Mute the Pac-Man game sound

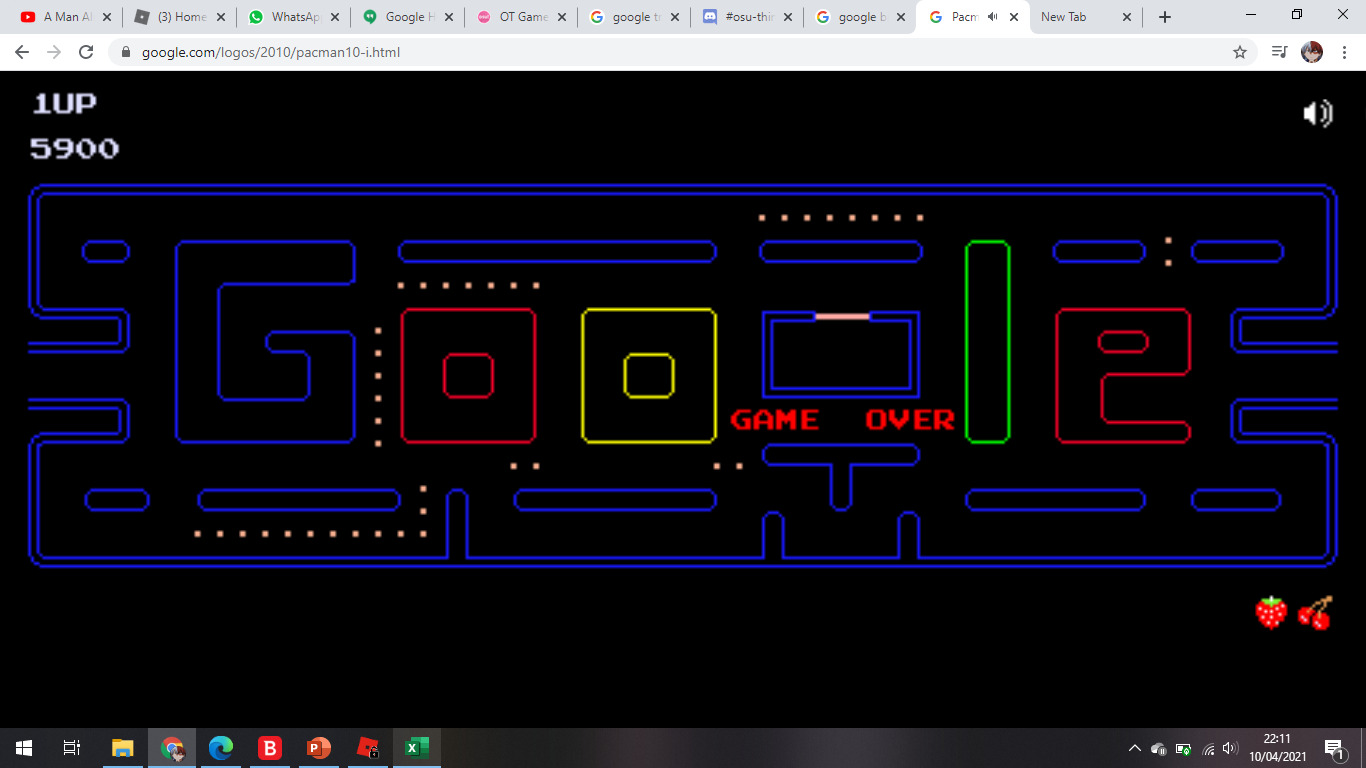click(1318, 113)
